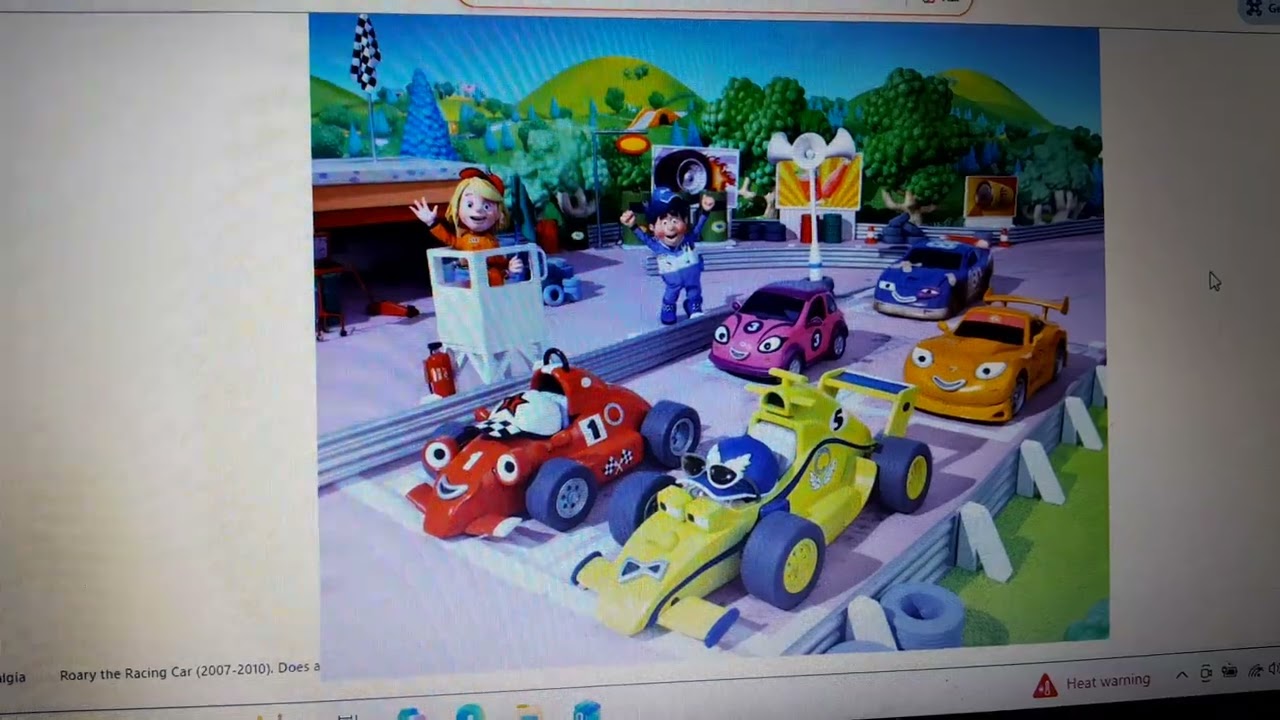Open the Microsoft Edge taskbar icon

pos(470,711)
